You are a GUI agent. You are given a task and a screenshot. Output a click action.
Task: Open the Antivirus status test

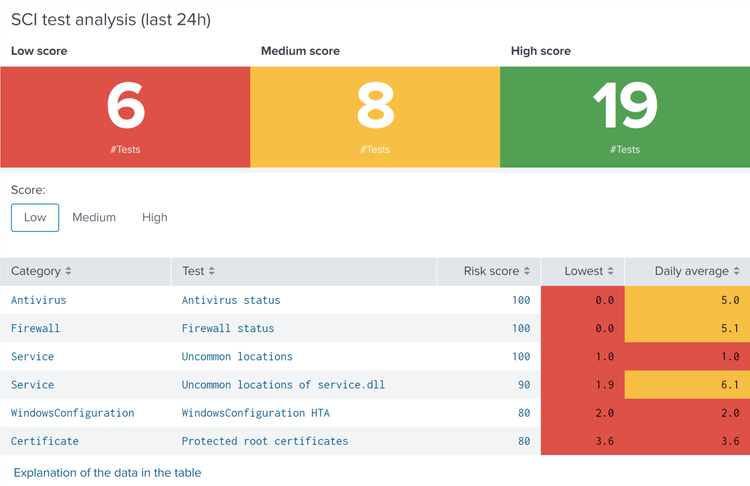[231, 300]
